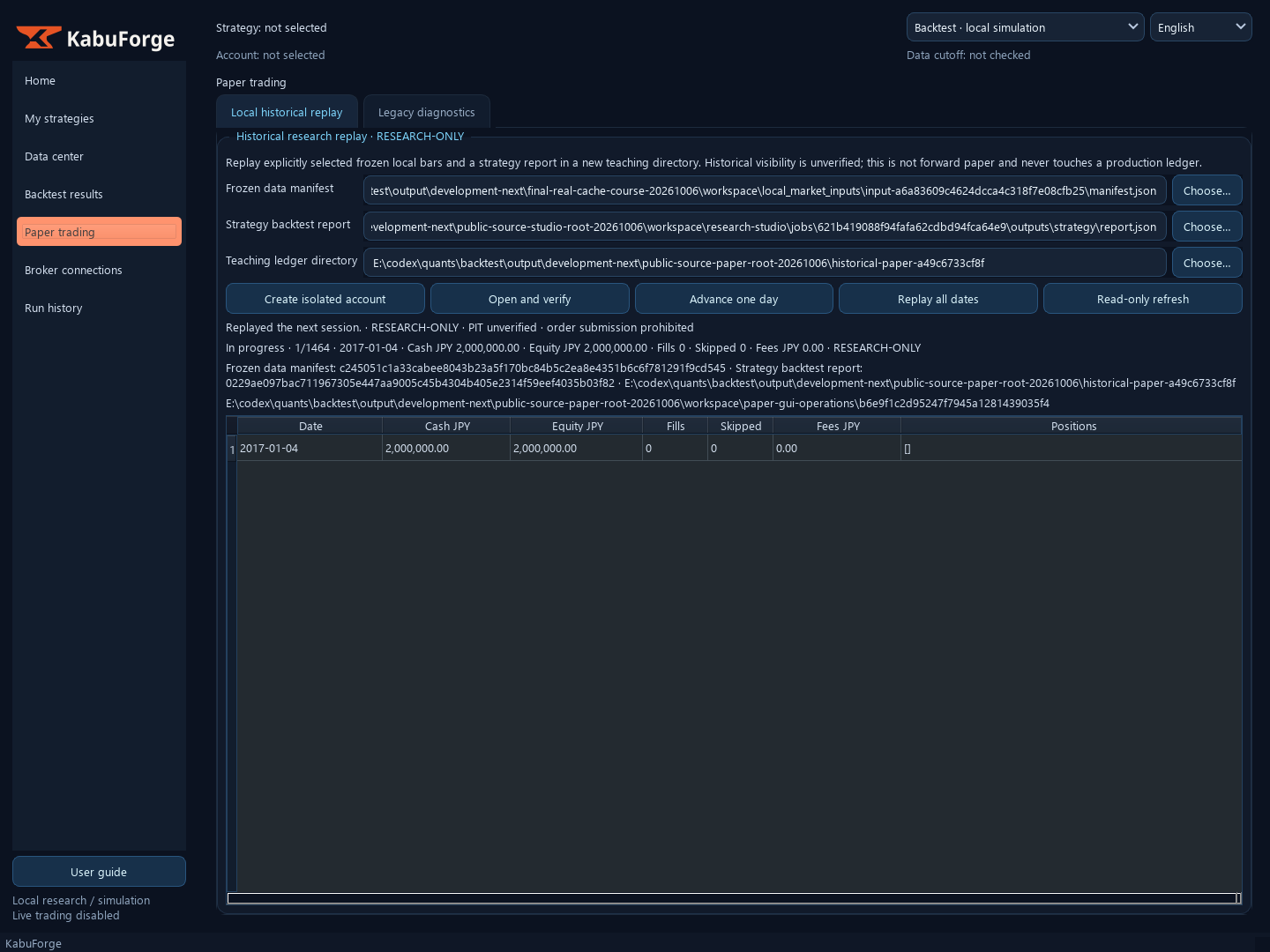Select row header 1 in the table

click(232, 449)
